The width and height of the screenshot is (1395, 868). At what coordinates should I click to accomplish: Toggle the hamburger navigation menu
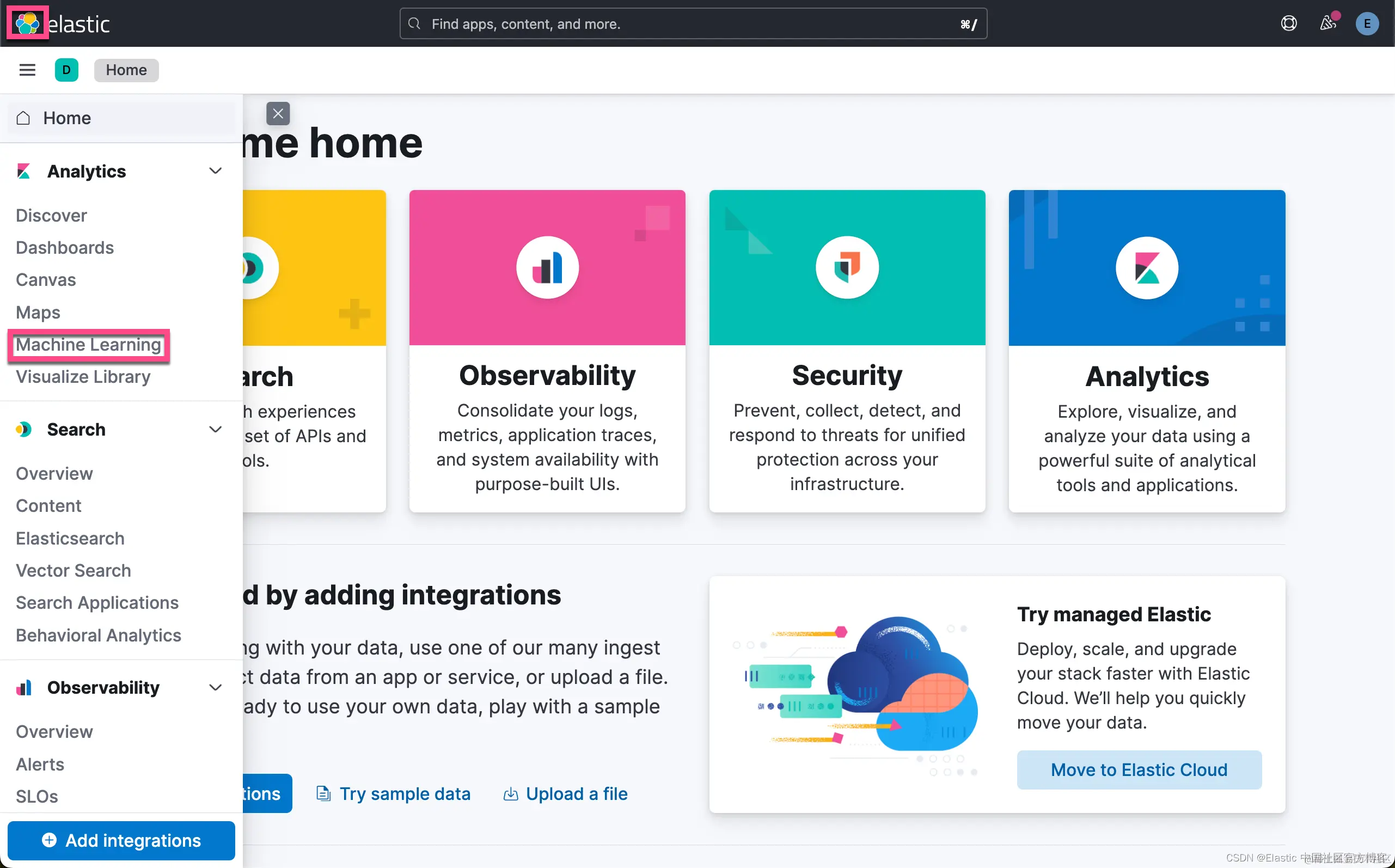coord(27,70)
